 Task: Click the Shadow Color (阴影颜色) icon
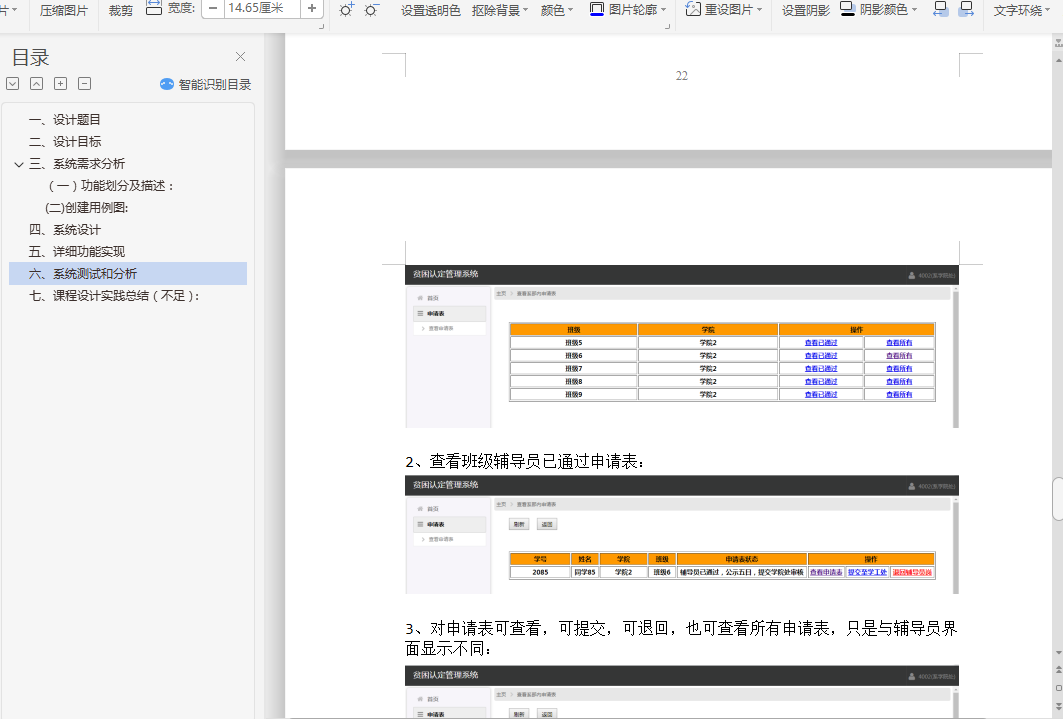click(847, 9)
